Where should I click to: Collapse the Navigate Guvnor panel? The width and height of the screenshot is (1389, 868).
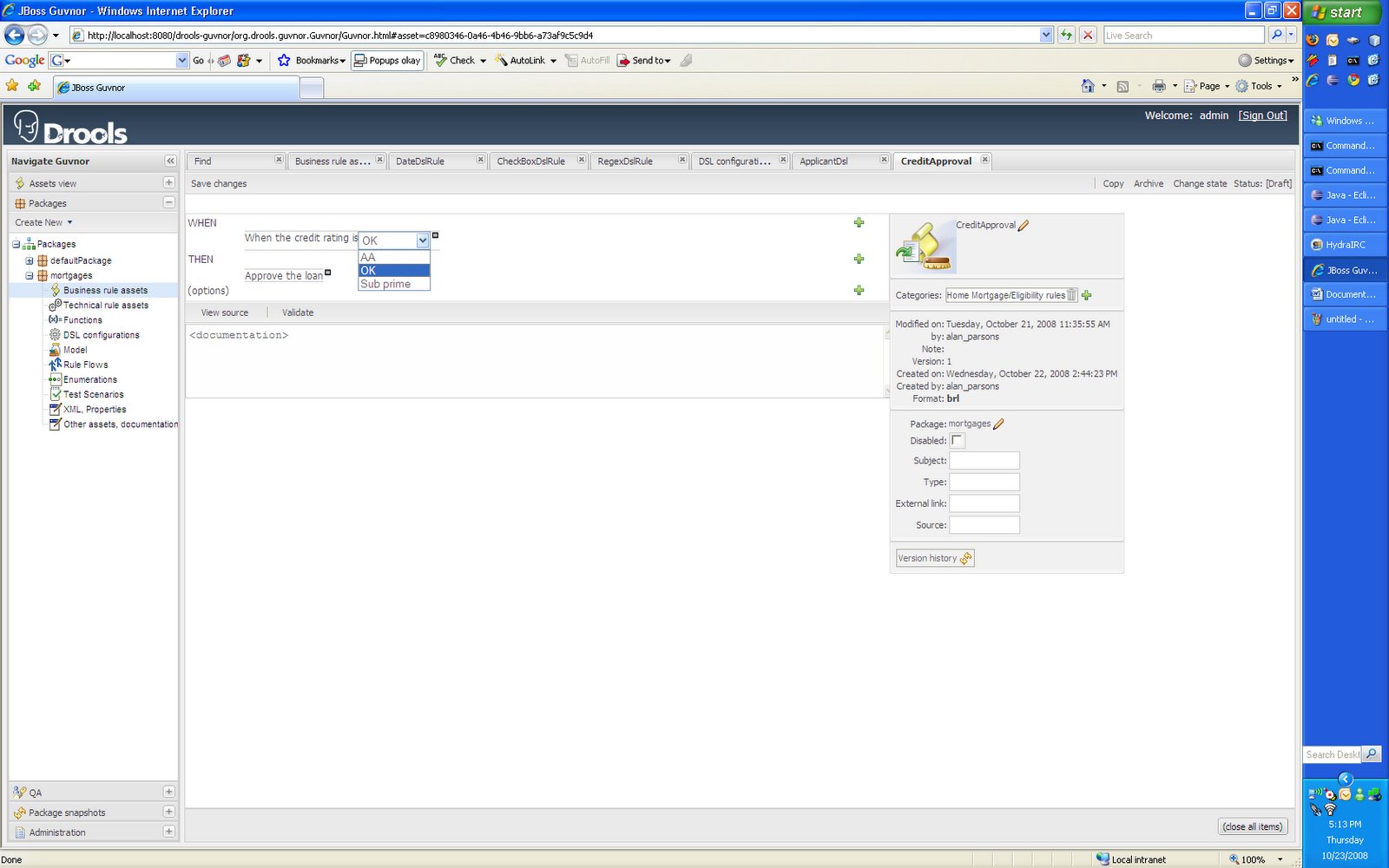(x=170, y=161)
